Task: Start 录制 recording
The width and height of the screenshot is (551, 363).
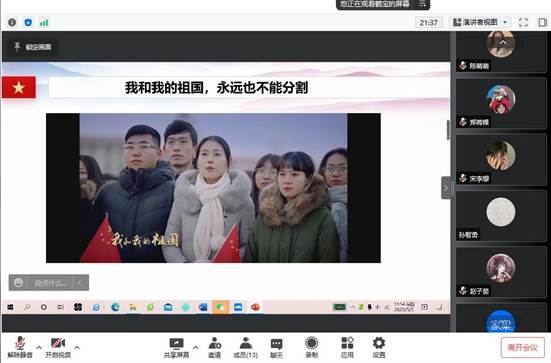Action: pos(311,348)
